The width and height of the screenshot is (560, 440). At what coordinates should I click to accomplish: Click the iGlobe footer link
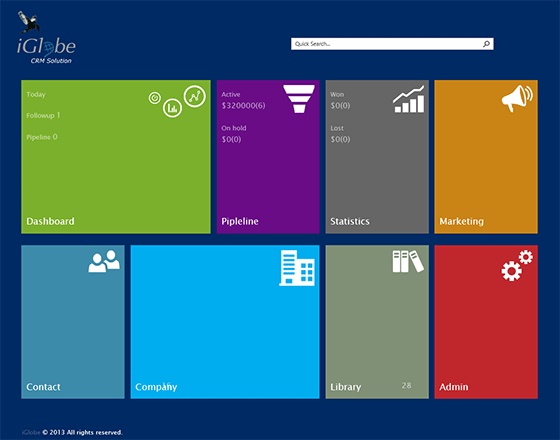tap(31, 432)
